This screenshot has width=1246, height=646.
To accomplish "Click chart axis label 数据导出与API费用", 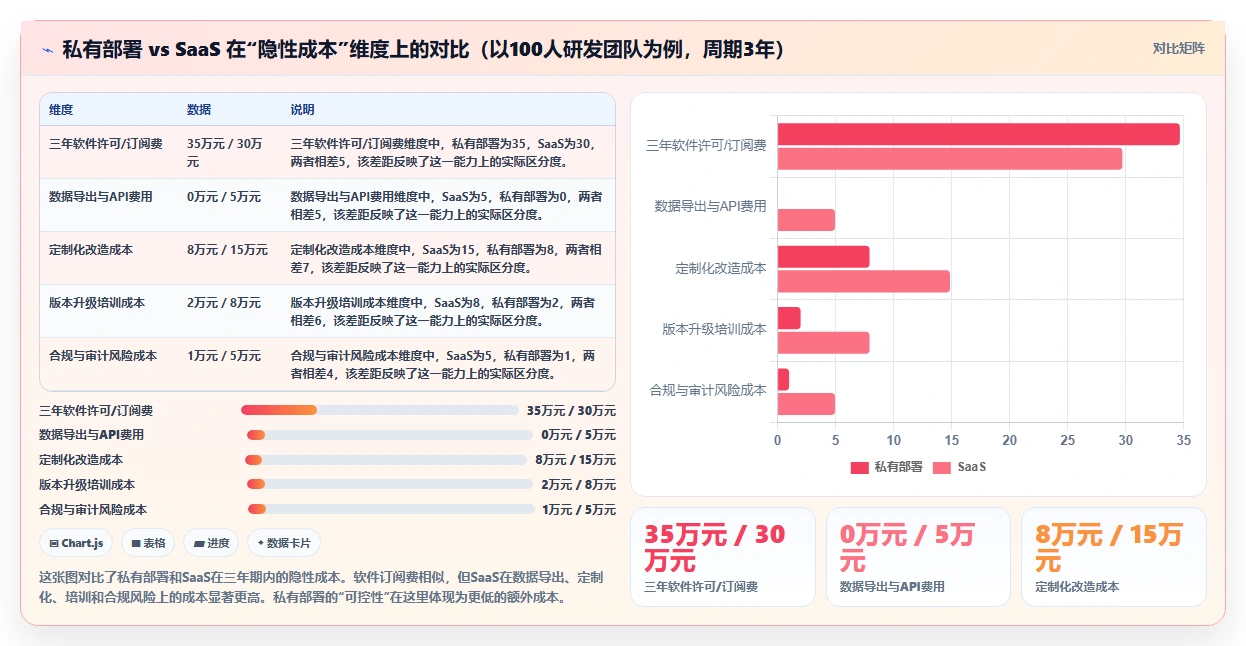I will pyautogui.click(x=710, y=207).
